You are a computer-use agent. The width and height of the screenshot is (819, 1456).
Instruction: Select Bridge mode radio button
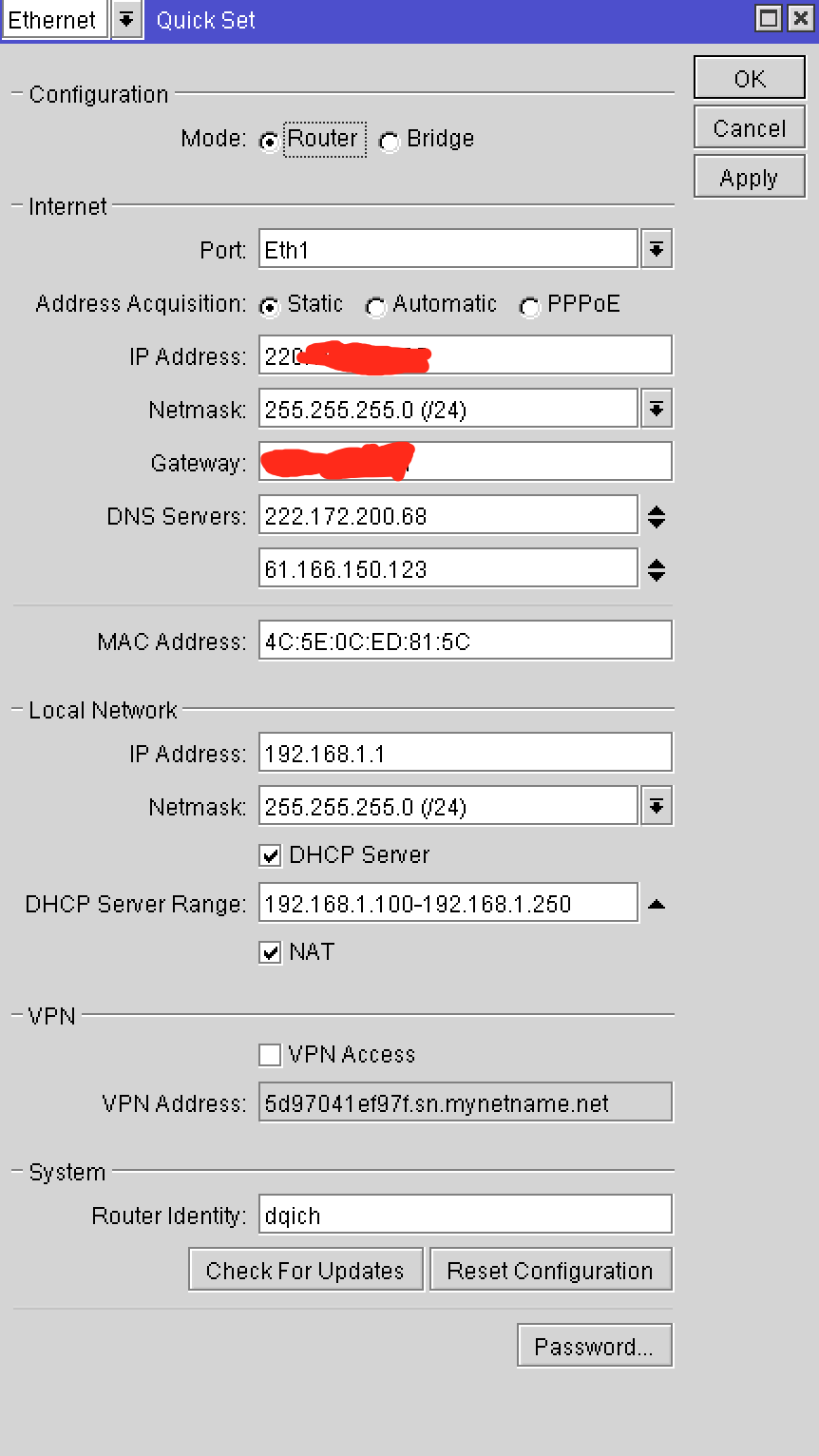pos(389,142)
